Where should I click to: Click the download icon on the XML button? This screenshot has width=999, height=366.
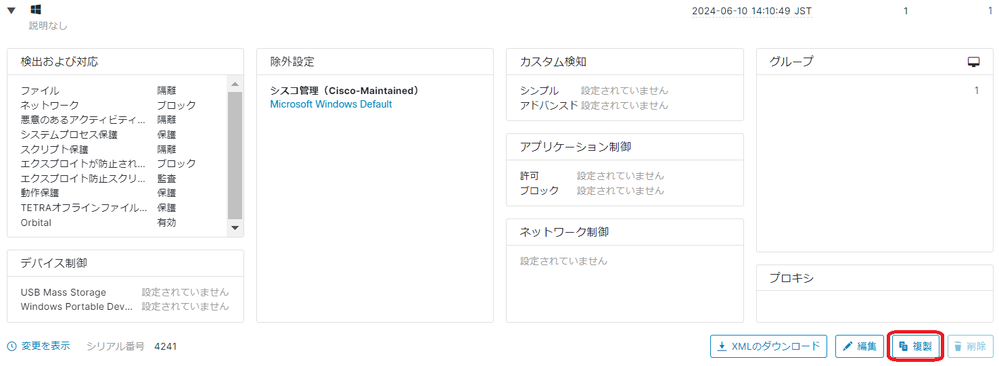(722, 347)
